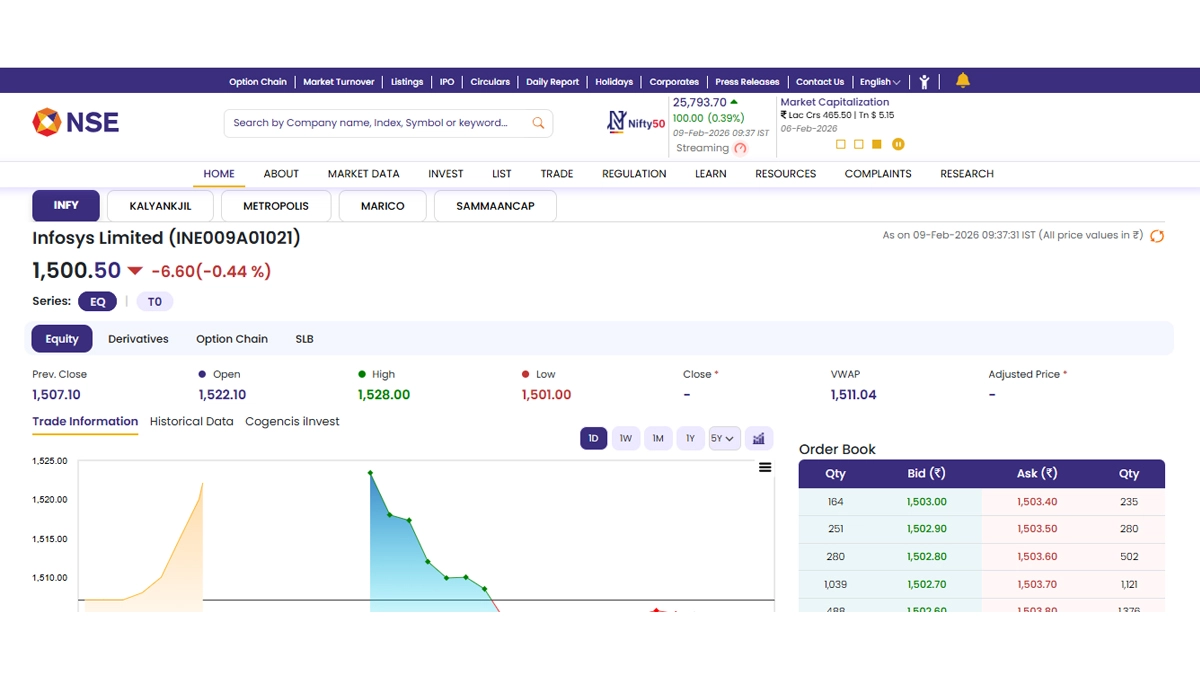The width and height of the screenshot is (1200, 675).
Task: Expand the English language dropdown
Action: click(880, 82)
